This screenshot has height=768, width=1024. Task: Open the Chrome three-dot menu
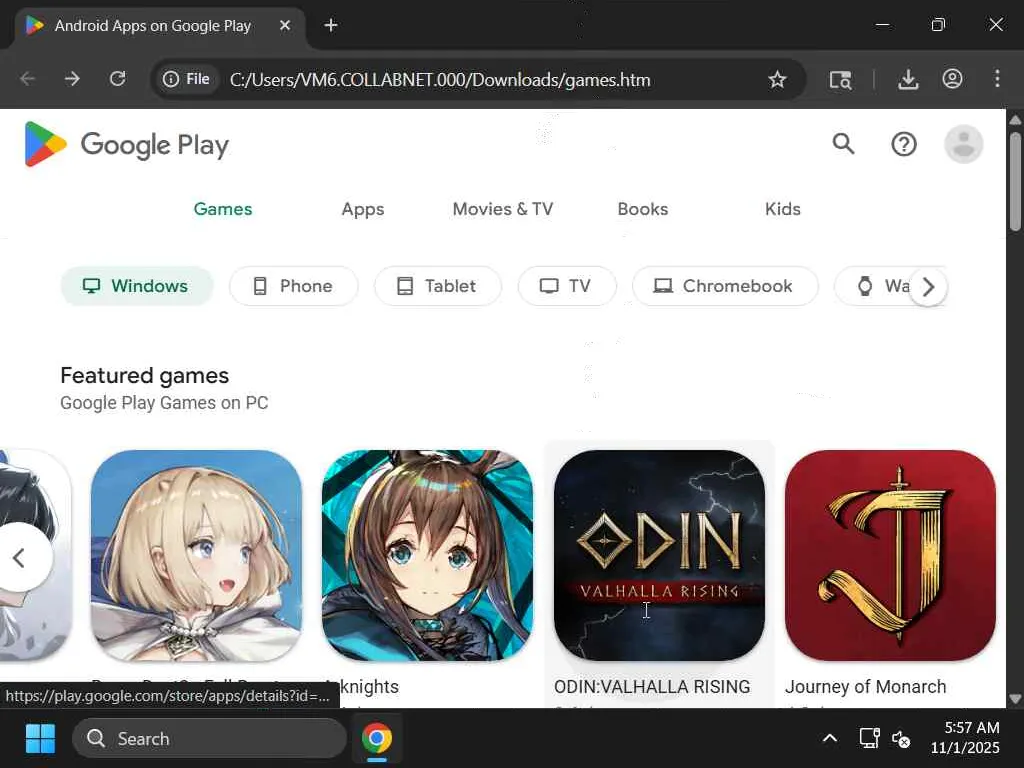997,79
